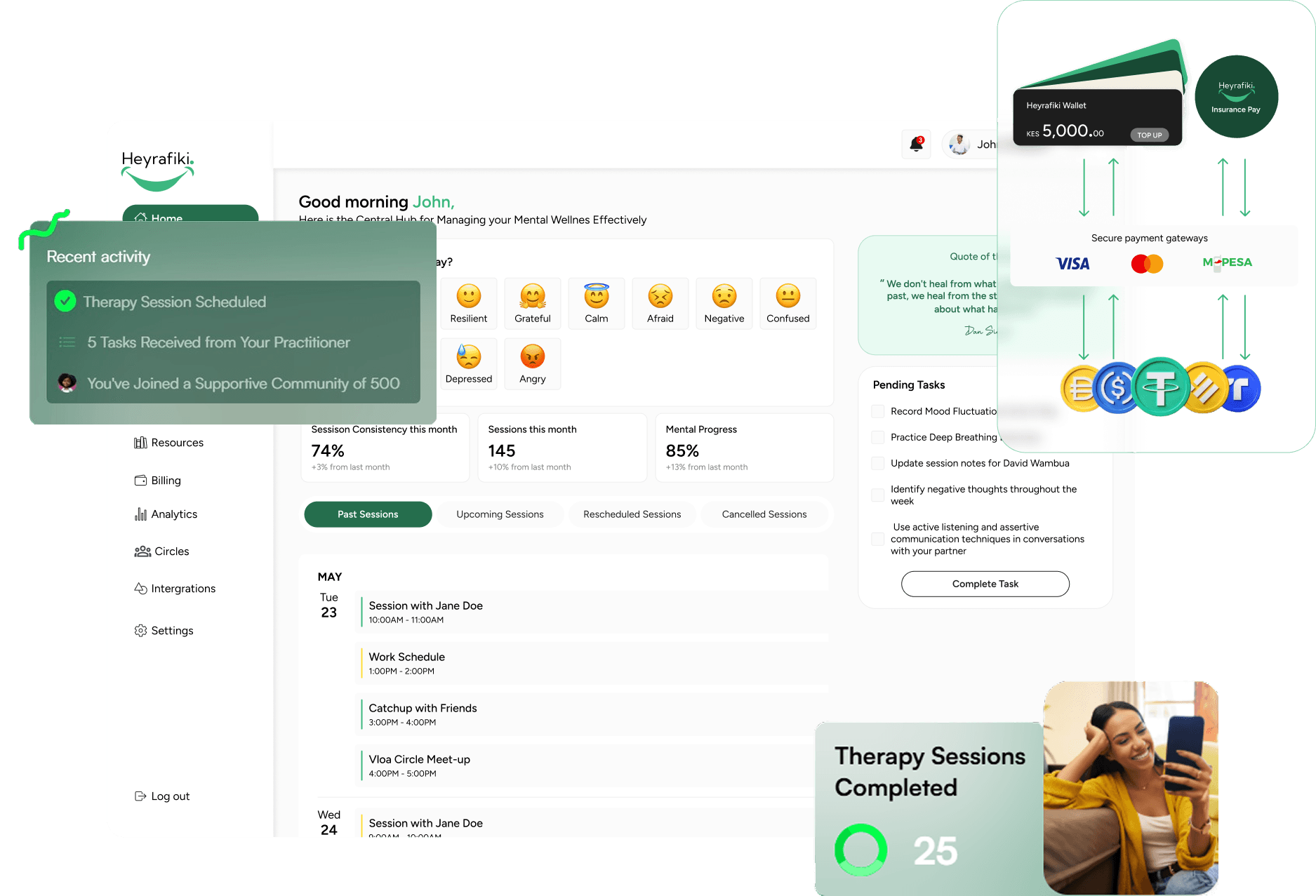Click the Complete Task button
1316x896 pixels.
(985, 584)
